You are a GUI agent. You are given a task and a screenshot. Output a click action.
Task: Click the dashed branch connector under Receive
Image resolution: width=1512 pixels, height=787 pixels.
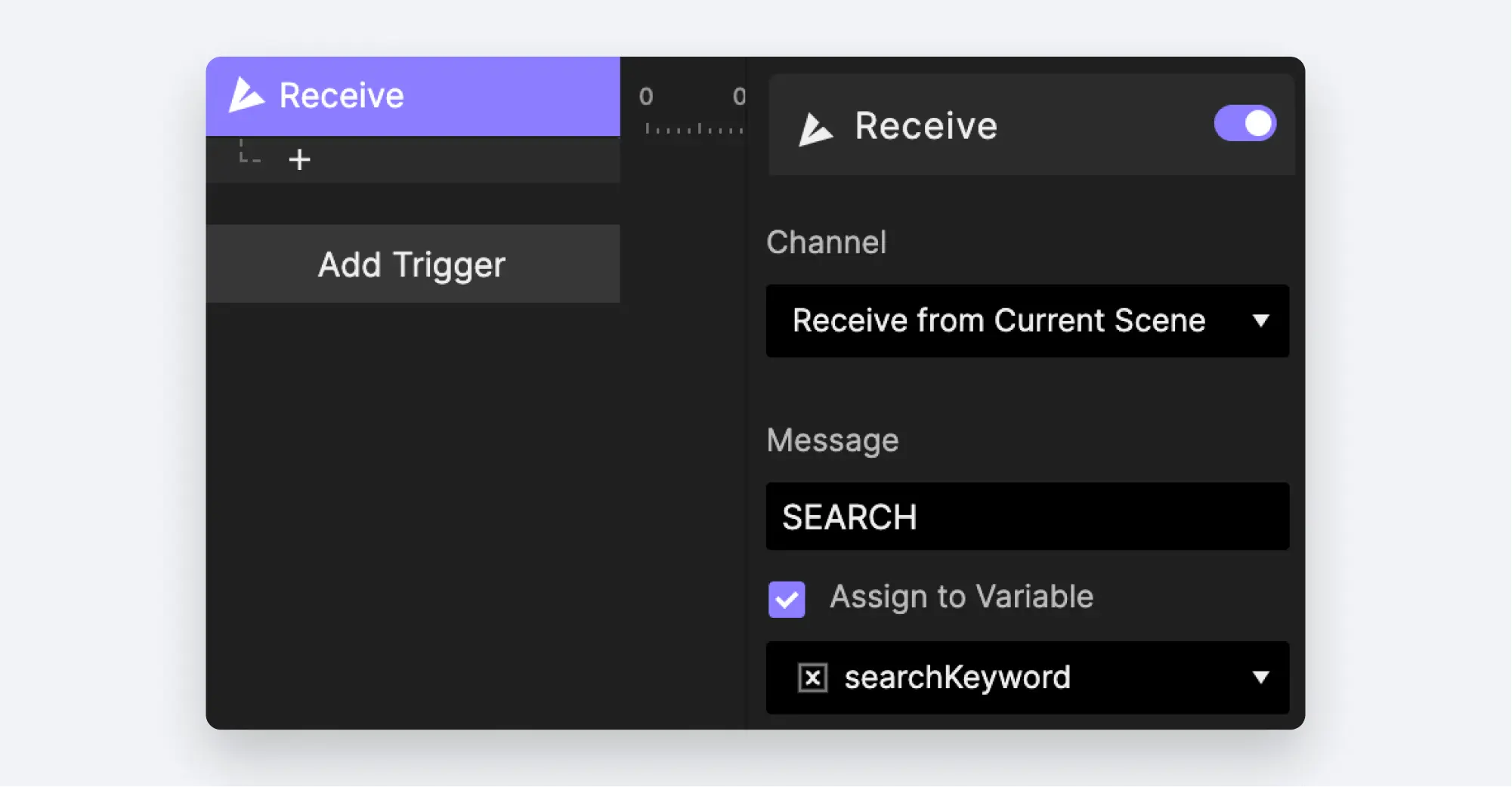click(x=249, y=151)
